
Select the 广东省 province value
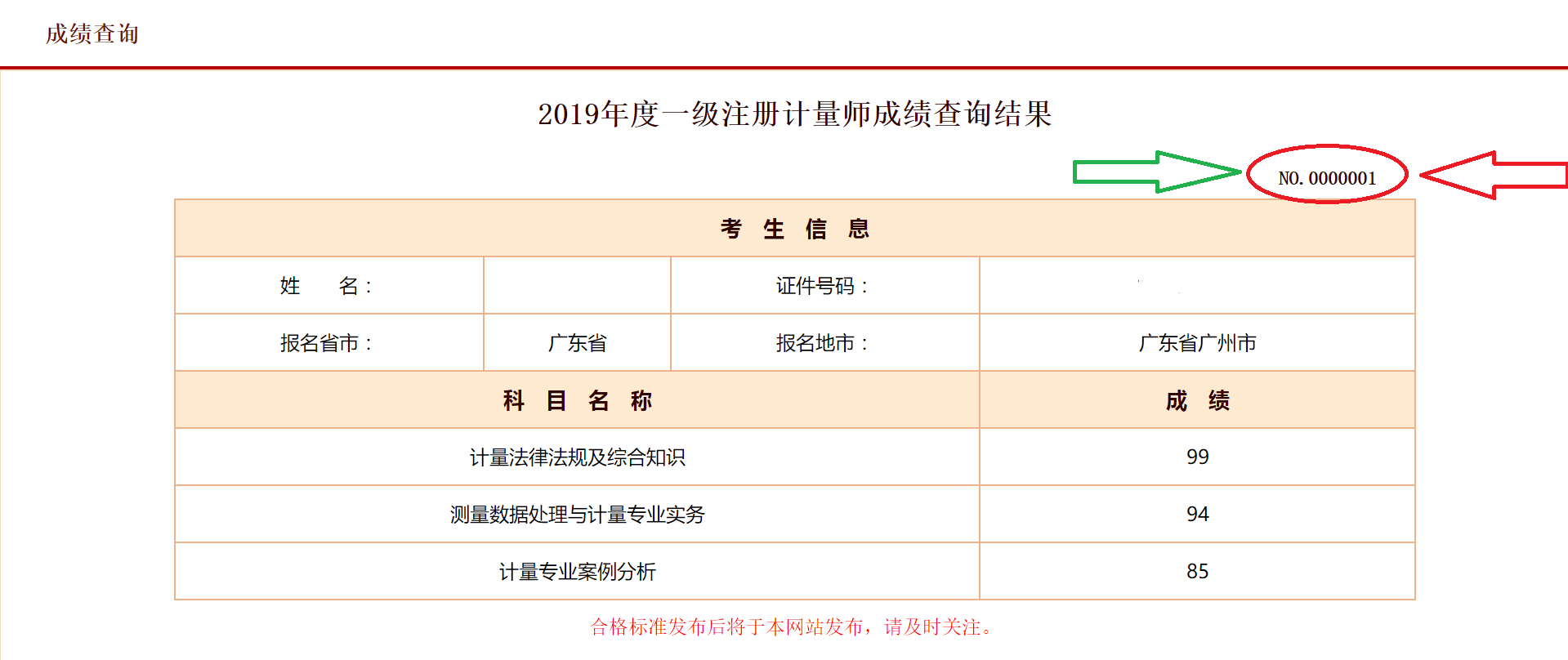pos(577,343)
